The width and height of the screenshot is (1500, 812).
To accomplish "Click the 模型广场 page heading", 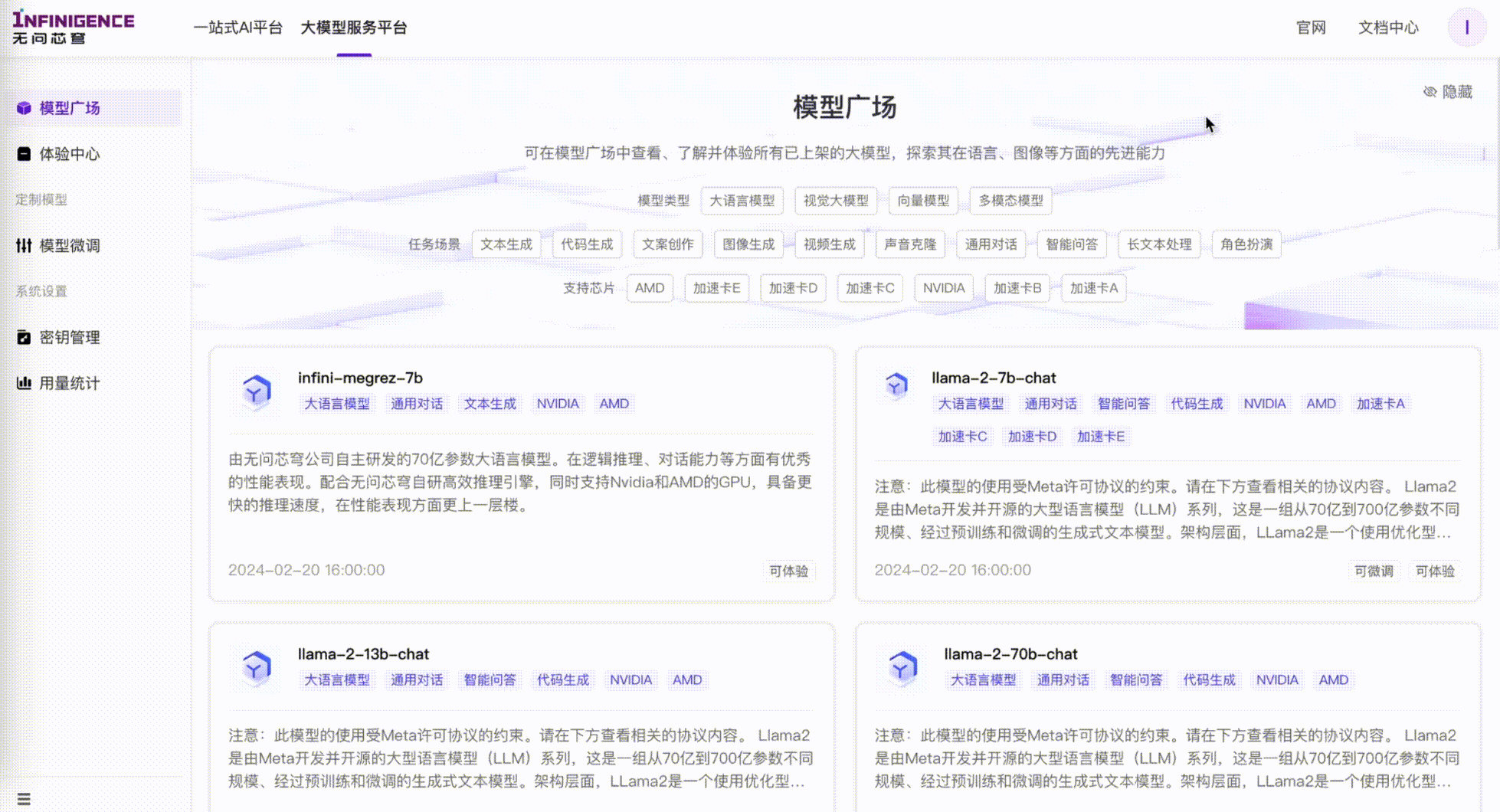I will [845, 107].
